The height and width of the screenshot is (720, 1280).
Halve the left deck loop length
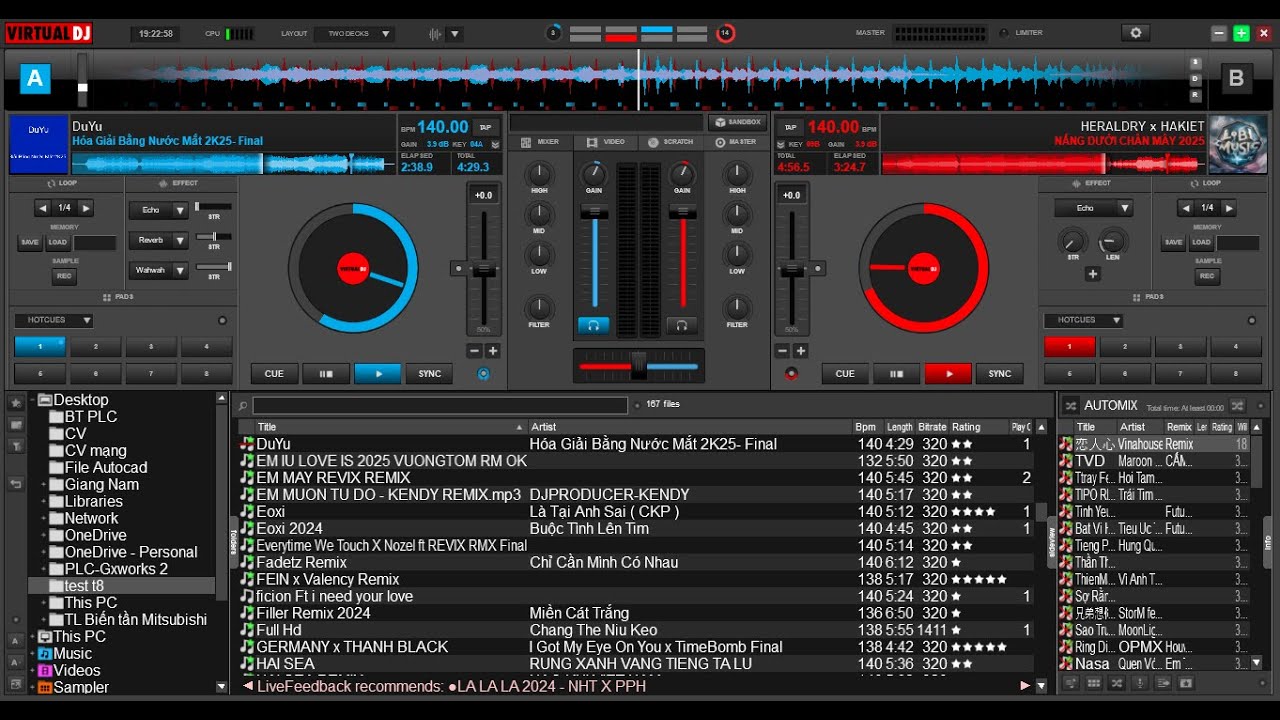(x=42, y=208)
